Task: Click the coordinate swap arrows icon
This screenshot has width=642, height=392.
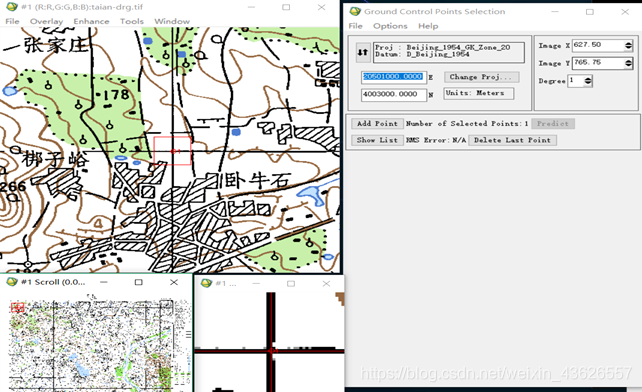Action: click(x=363, y=52)
